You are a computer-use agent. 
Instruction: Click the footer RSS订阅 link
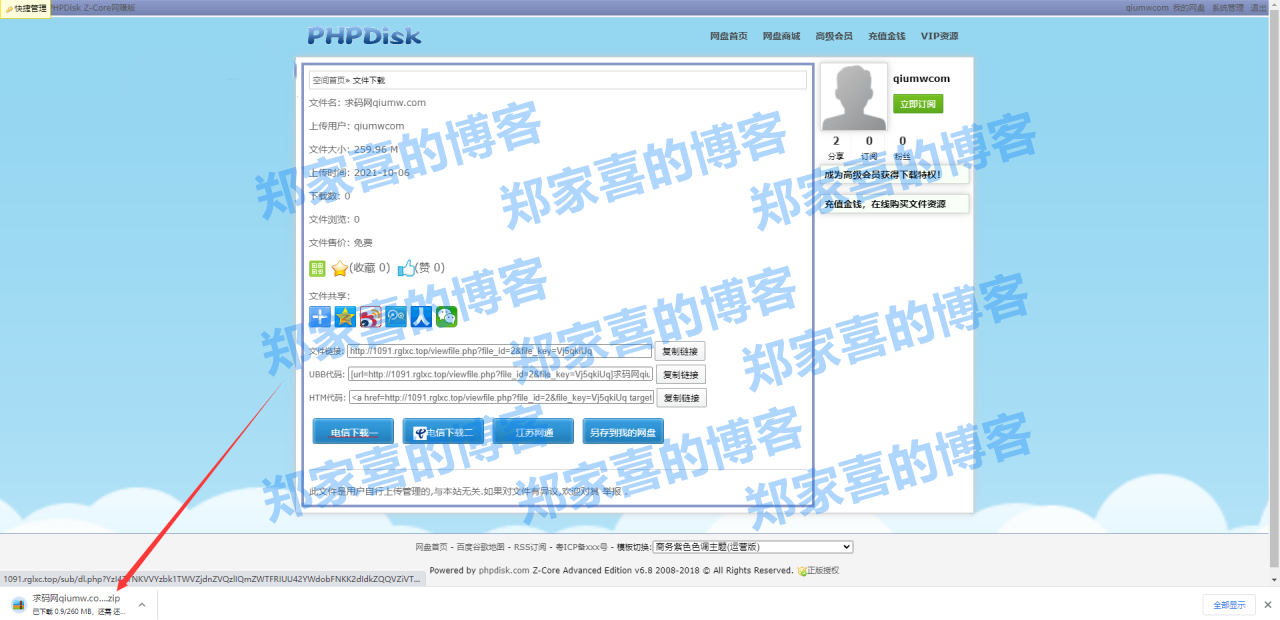pyautogui.click(x=530, y=547)
